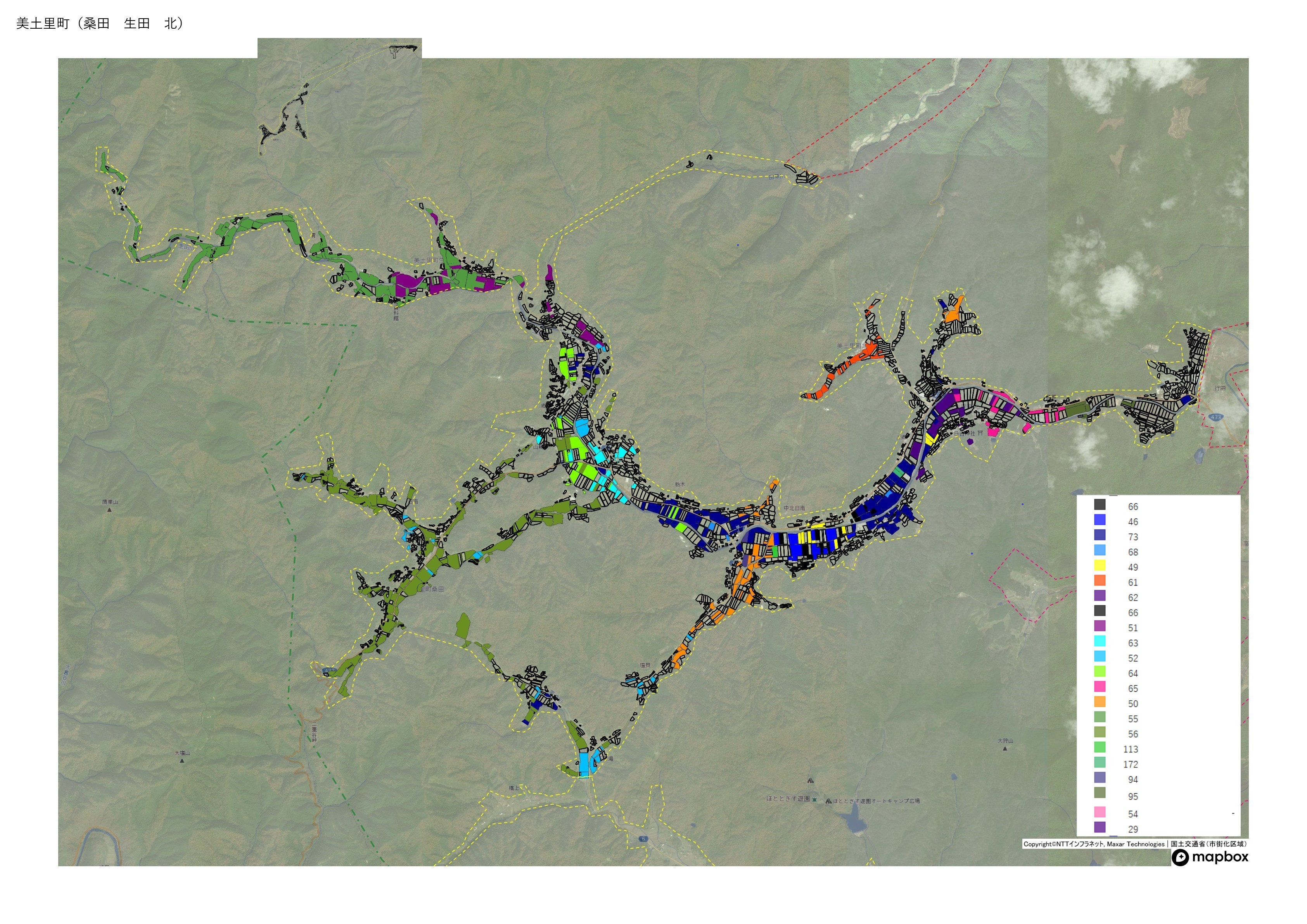This screenshot has width=1307, height=924.
Task: Click the route 433 road shield
Action: [1216, 417]
